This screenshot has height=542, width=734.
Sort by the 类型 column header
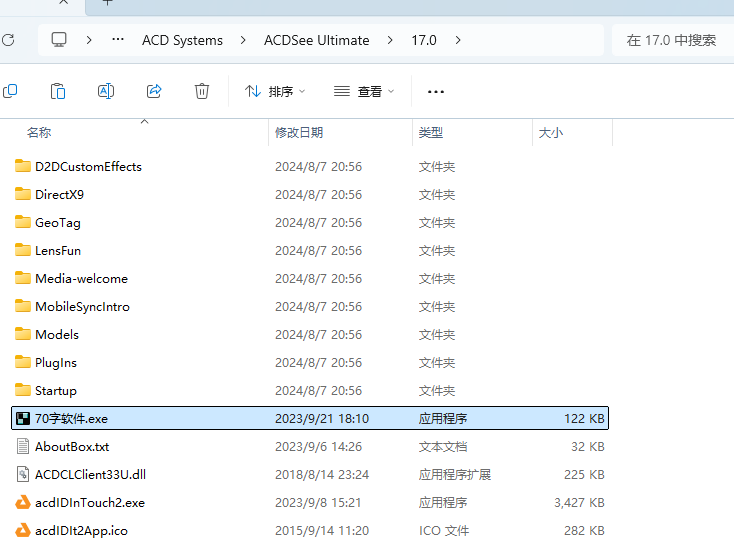pyautogui.click(x=431, y=133)
